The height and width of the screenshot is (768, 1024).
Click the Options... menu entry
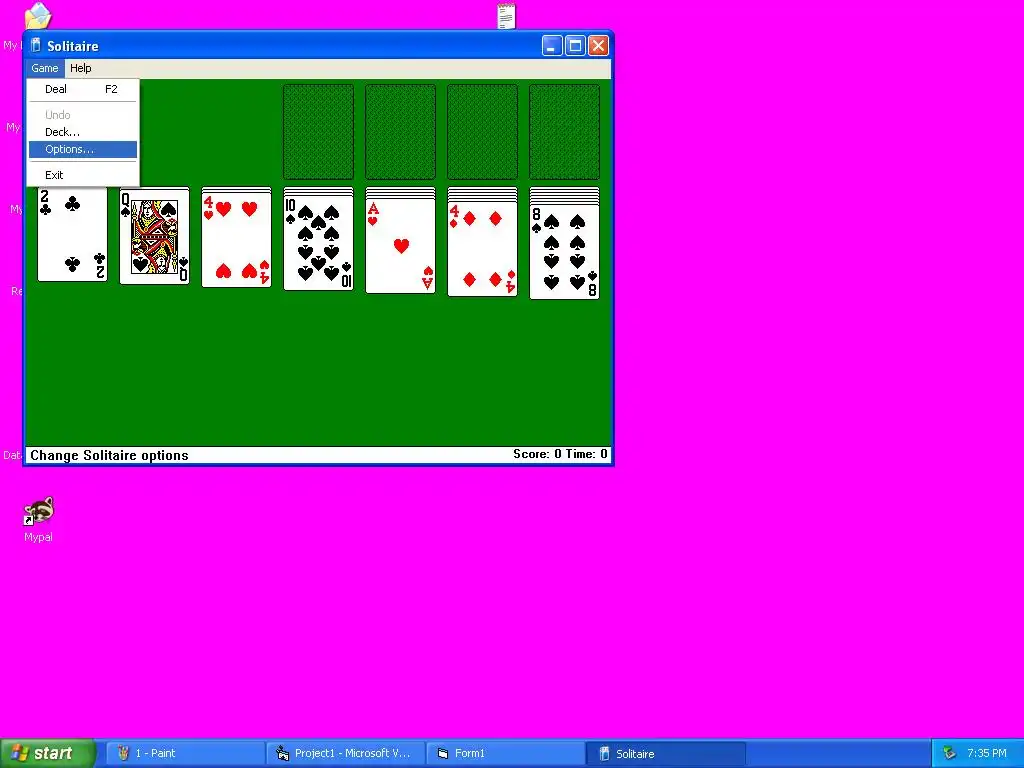pyautogui.click(x=83, y=150)
